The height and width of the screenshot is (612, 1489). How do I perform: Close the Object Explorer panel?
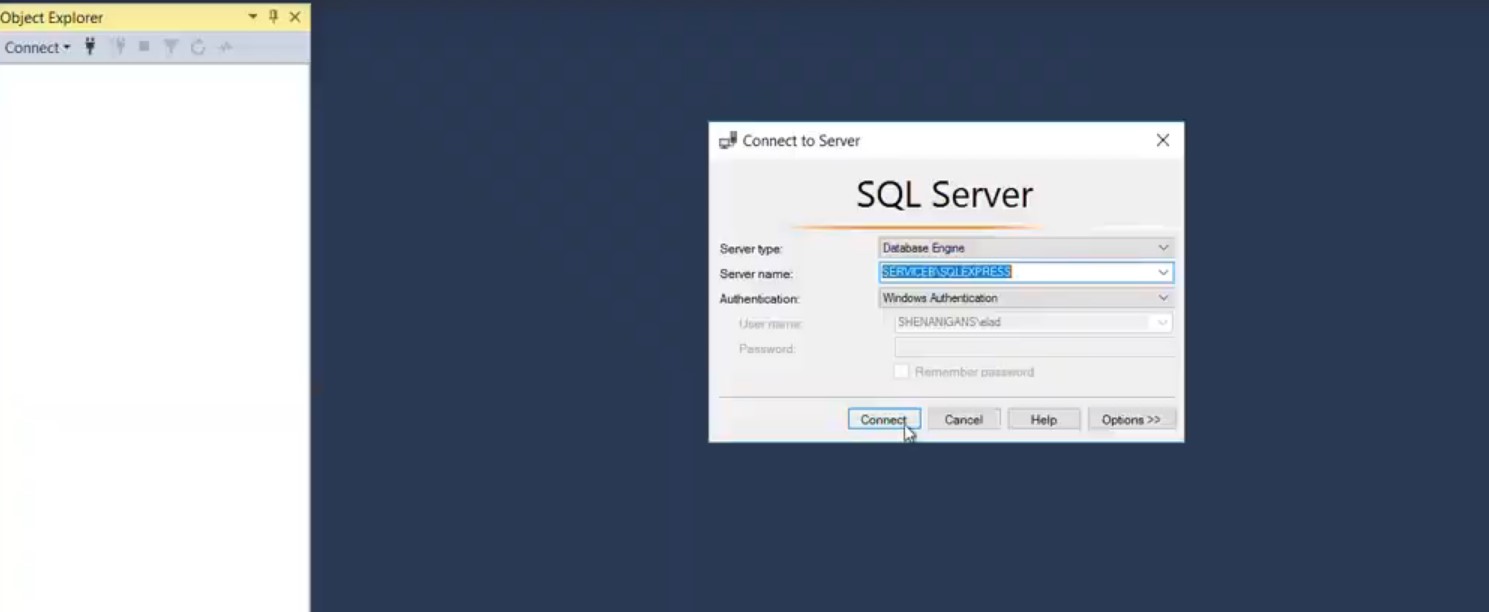click(295, 17)
